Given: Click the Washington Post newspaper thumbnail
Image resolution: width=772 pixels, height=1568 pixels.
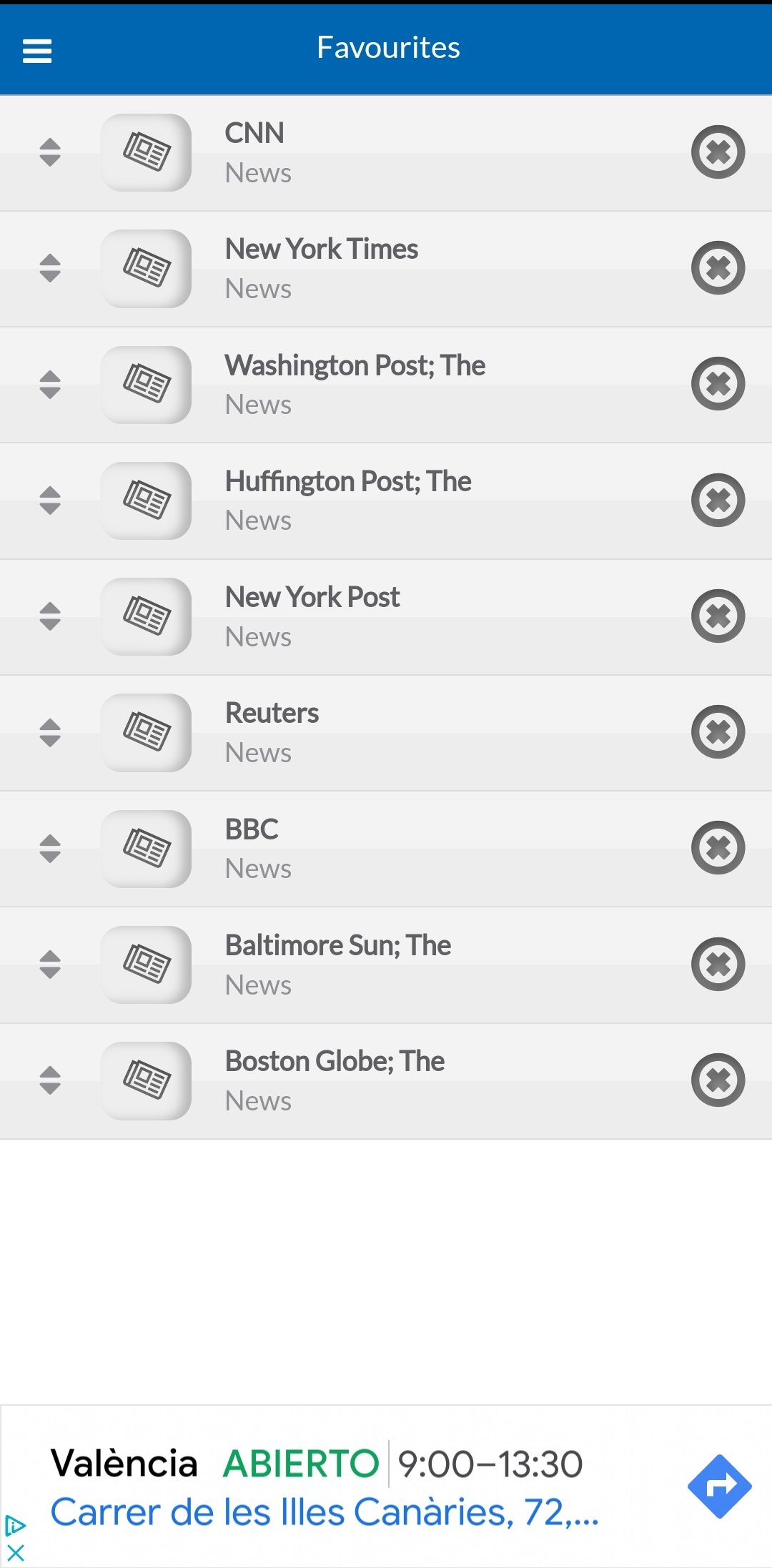Looking at the screenshot, I should (147, 385).
